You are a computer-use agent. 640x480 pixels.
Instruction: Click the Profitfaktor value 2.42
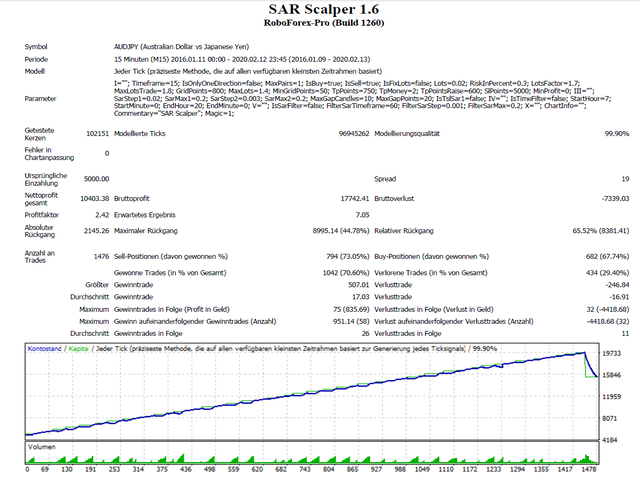102,215
